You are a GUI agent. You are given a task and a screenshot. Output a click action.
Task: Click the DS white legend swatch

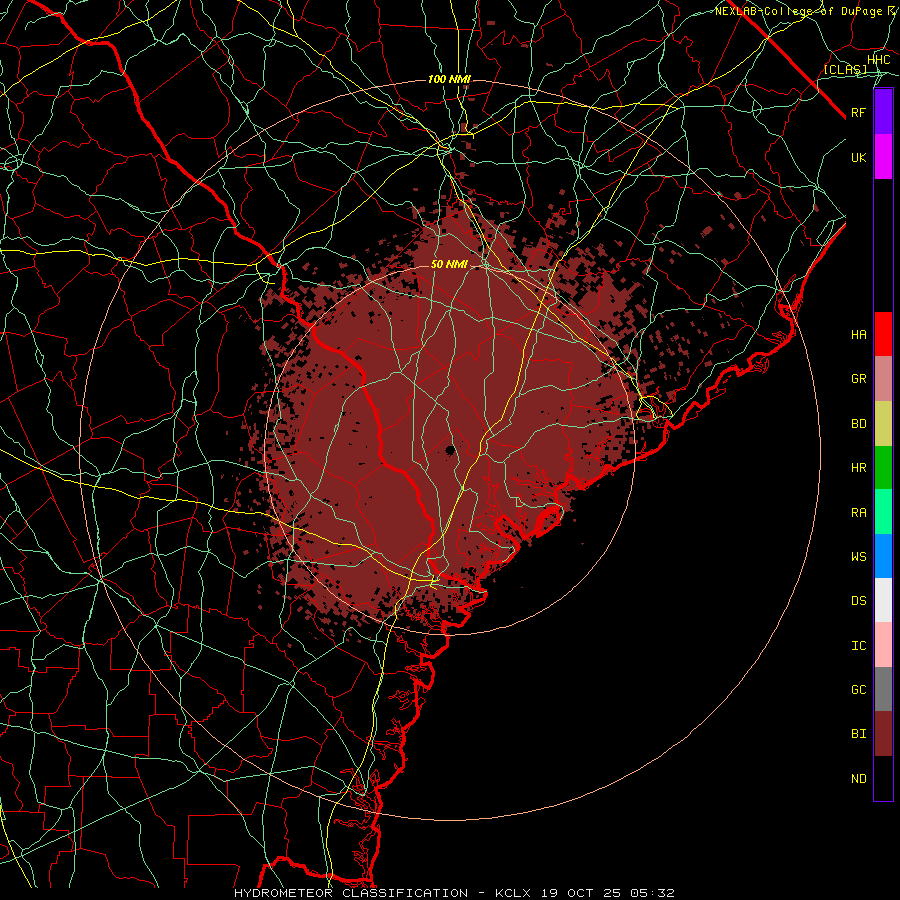point(883,600)
